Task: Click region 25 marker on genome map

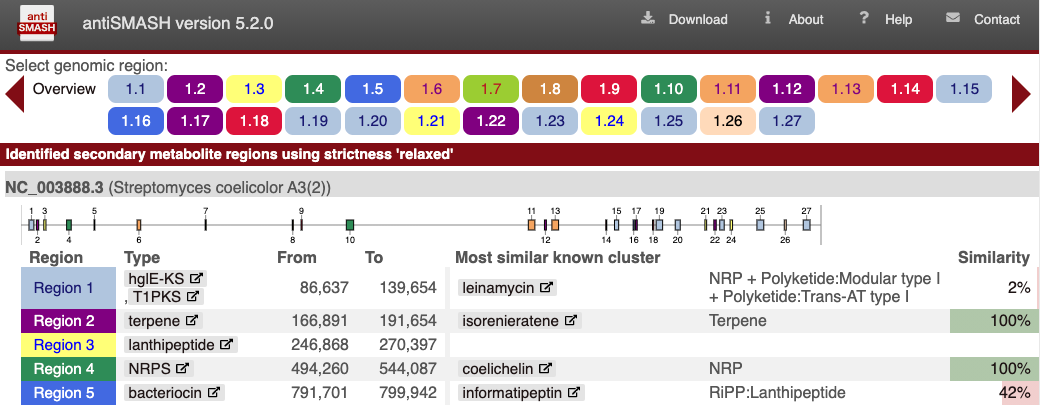Action: 760,225
